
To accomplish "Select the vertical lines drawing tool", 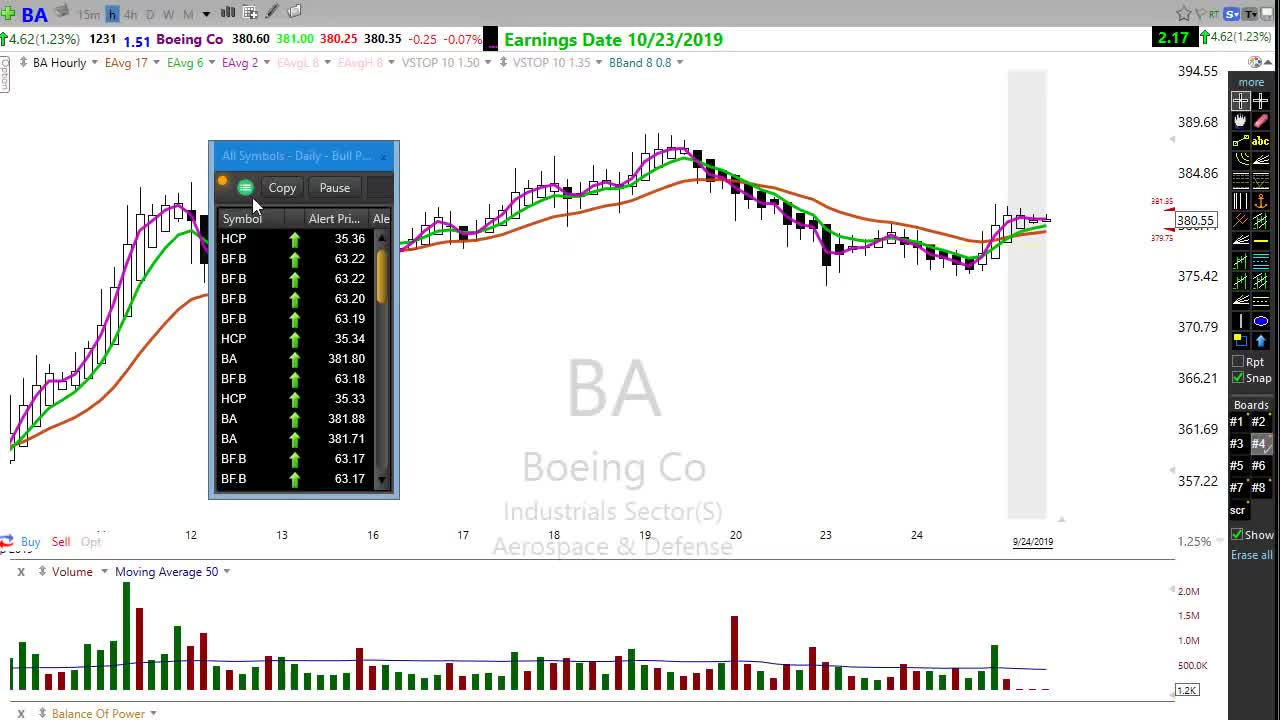I will click(1240, 200).
